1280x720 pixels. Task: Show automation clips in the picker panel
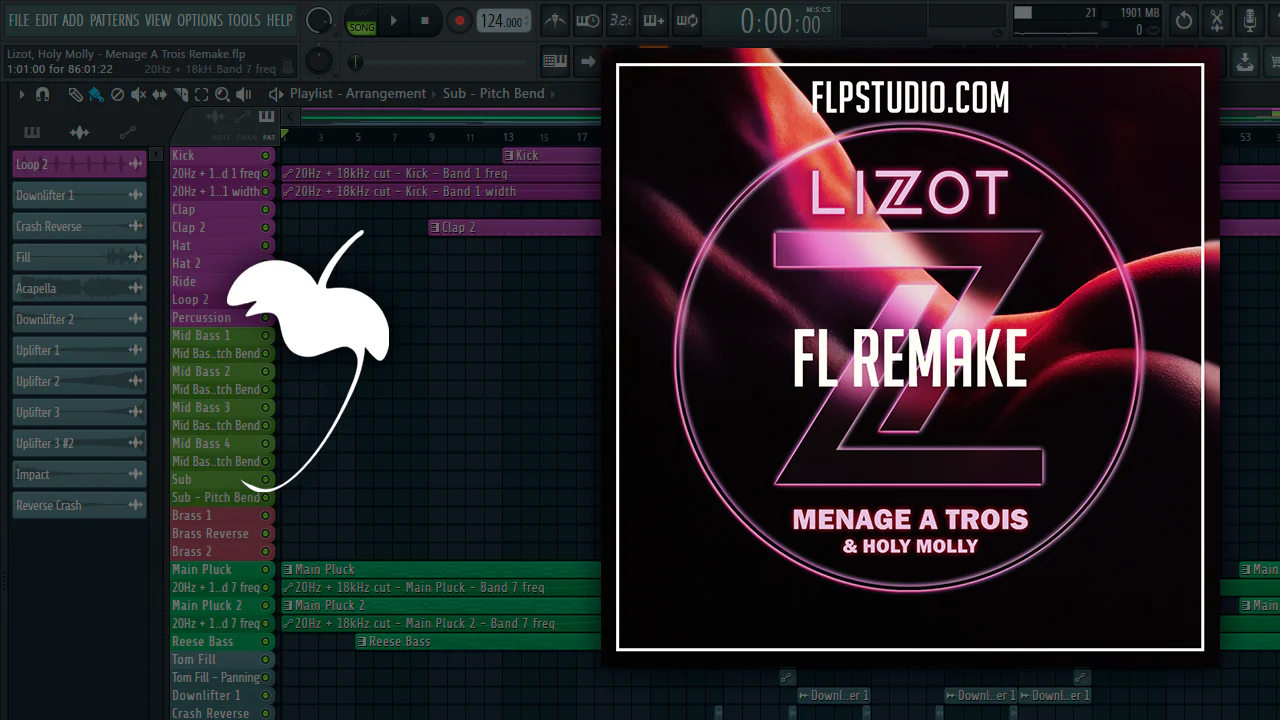click(127, 132)
